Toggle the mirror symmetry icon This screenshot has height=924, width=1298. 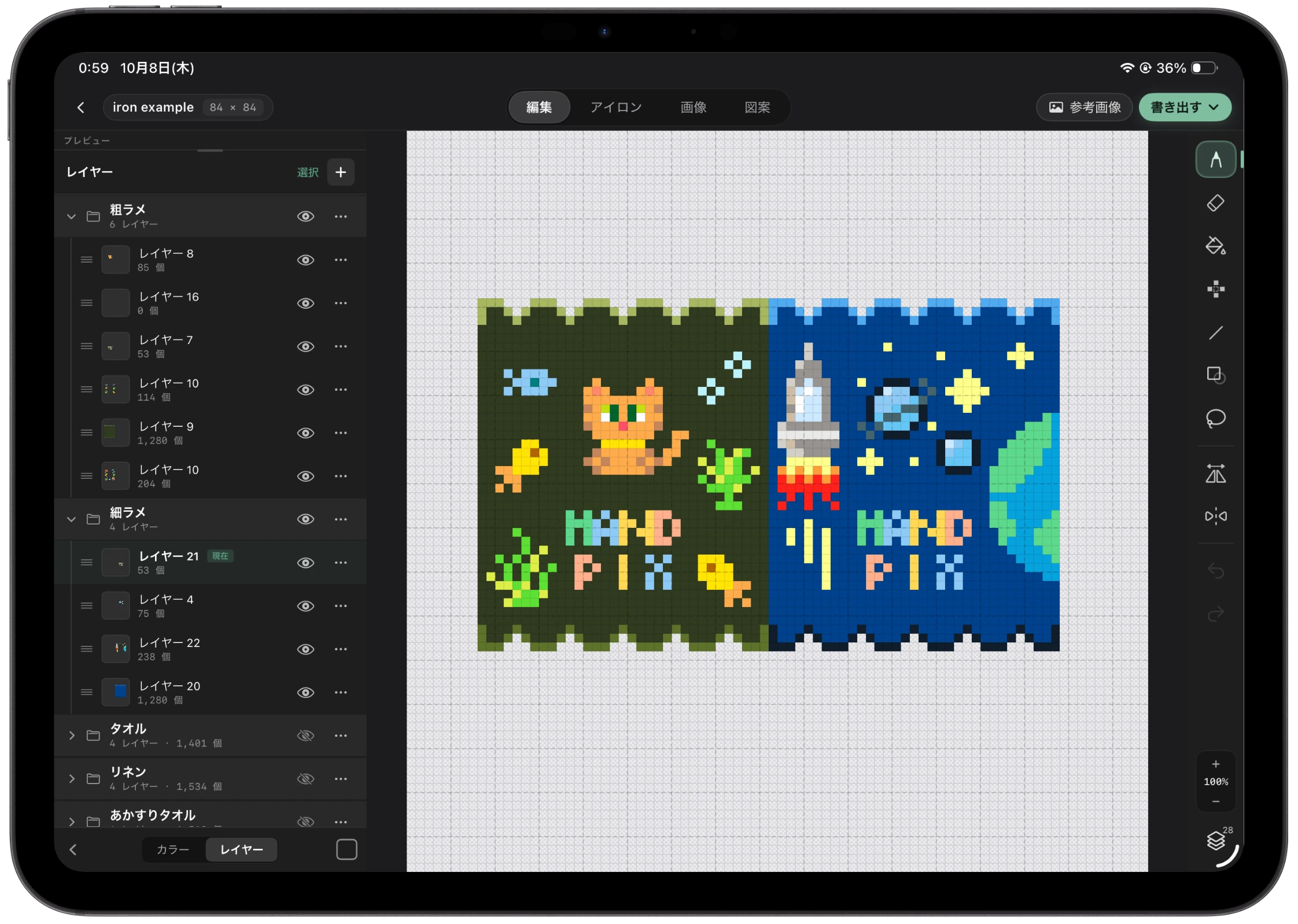click(x=1215, y=516)
